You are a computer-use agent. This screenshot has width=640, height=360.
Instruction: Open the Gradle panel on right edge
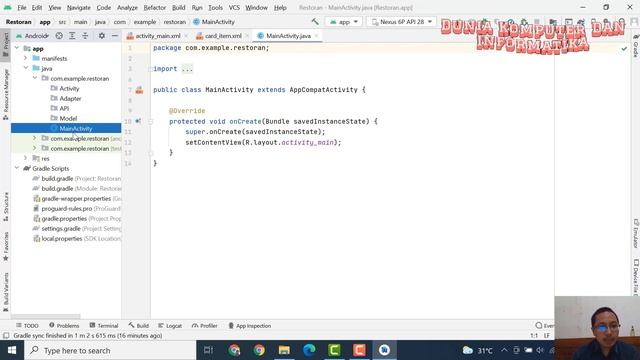(636, 46)
